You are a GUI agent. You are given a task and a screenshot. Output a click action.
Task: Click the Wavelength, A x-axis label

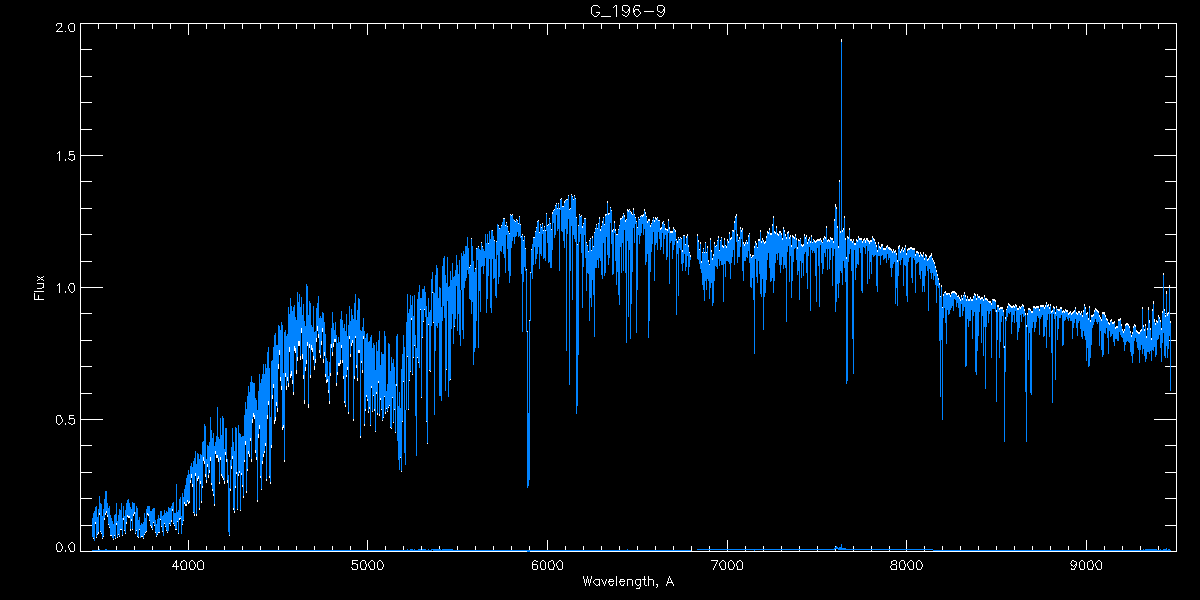pos(627,582)
